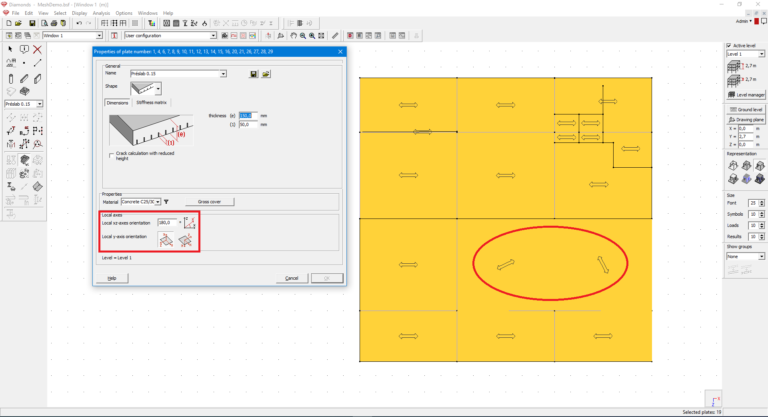768x417 pixels.
Task: Click the local xz-axes angle picker icon
Action: (x=190, y=222)
